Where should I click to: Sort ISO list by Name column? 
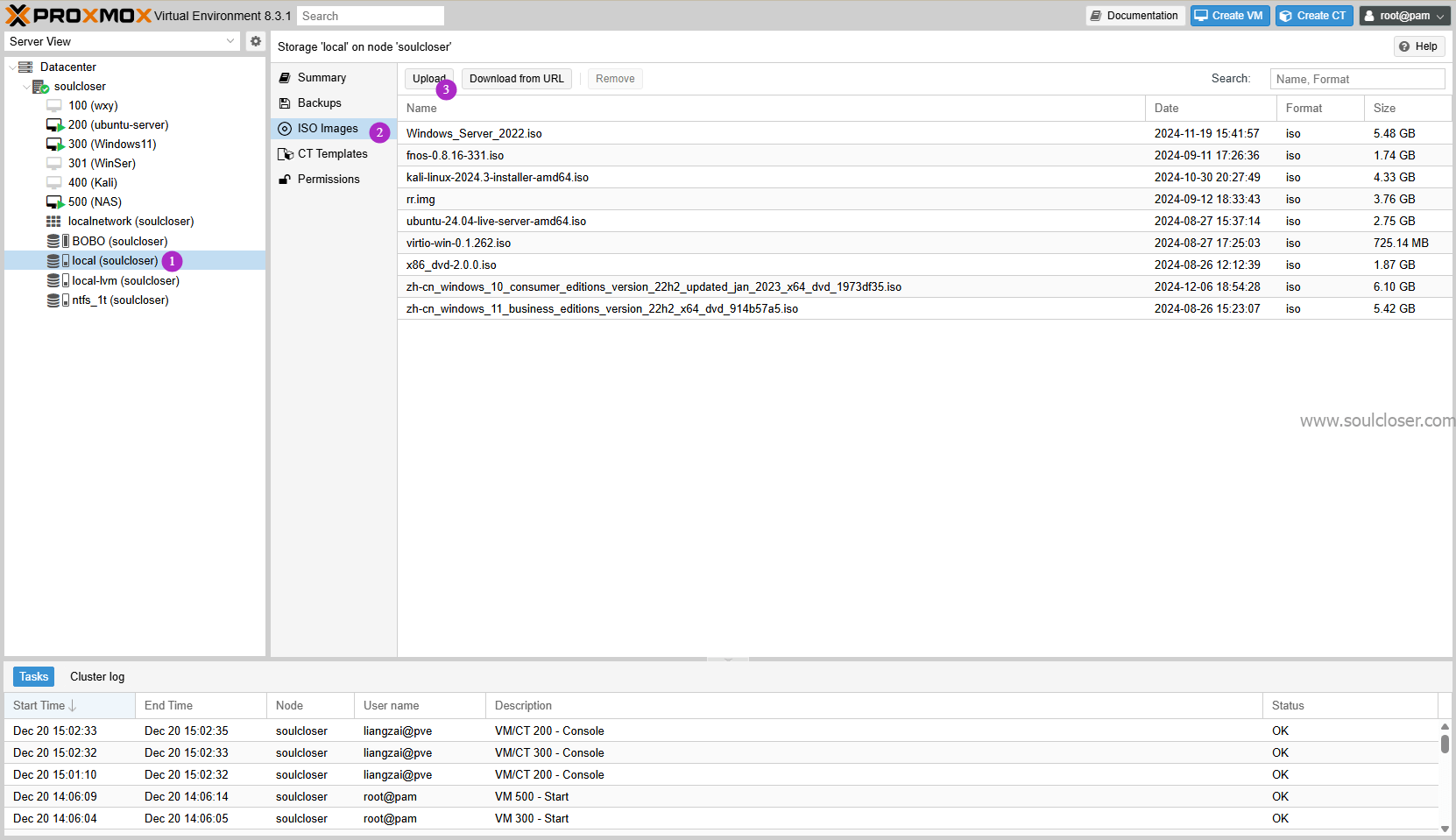771,108
